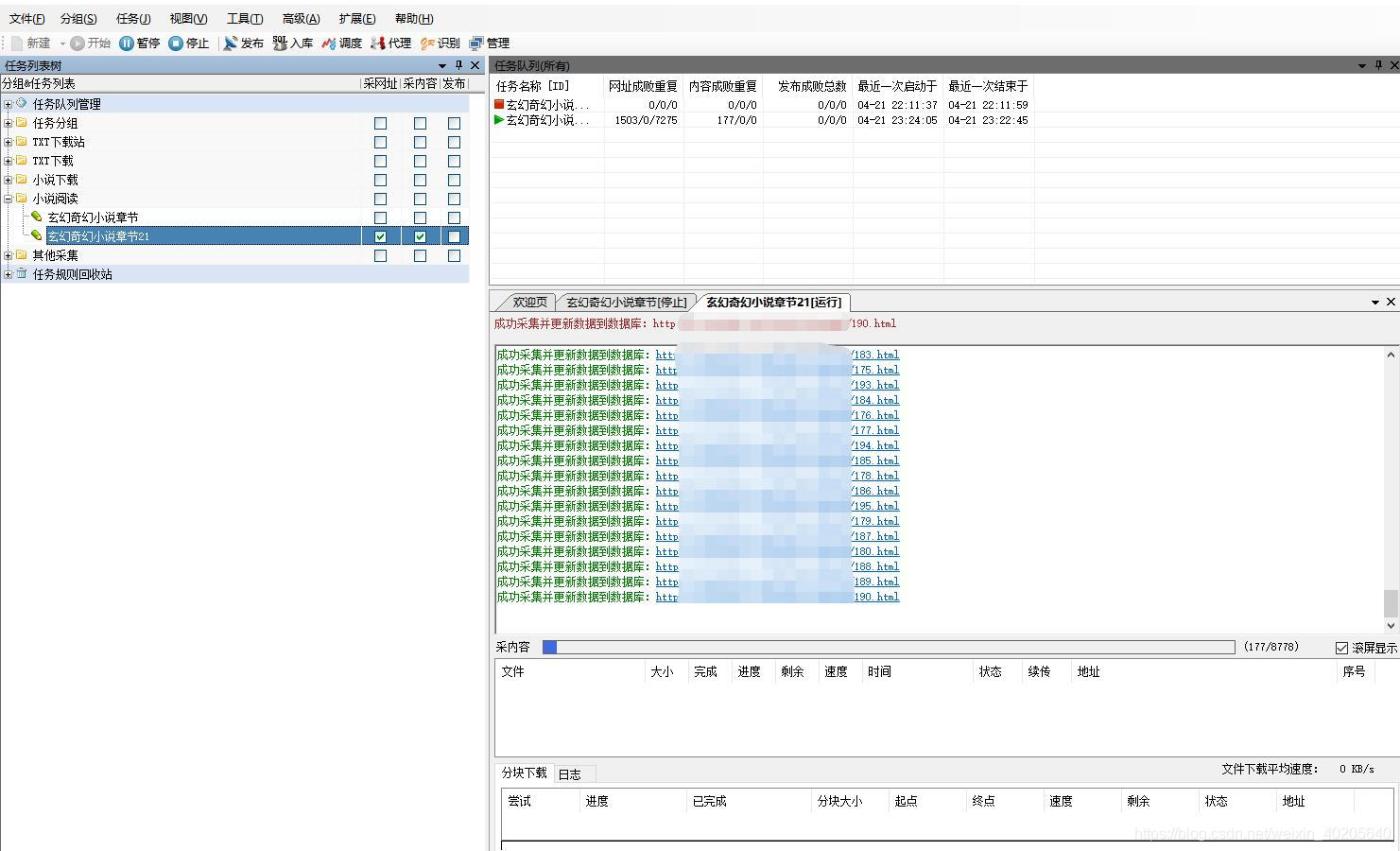Expand the 任务分组 tree node

click(8, 123)
